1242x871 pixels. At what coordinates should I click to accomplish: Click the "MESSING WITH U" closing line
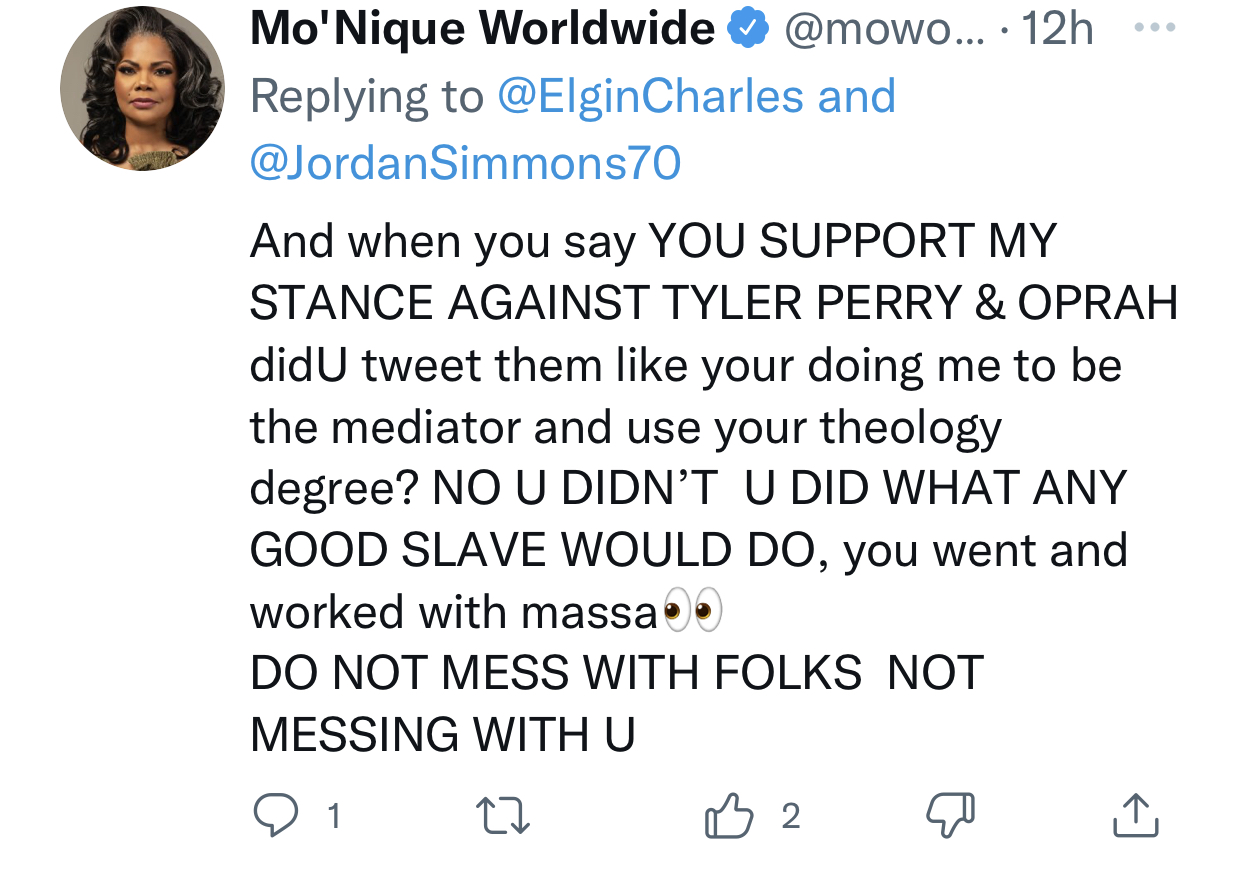click(x=442, y=735)
